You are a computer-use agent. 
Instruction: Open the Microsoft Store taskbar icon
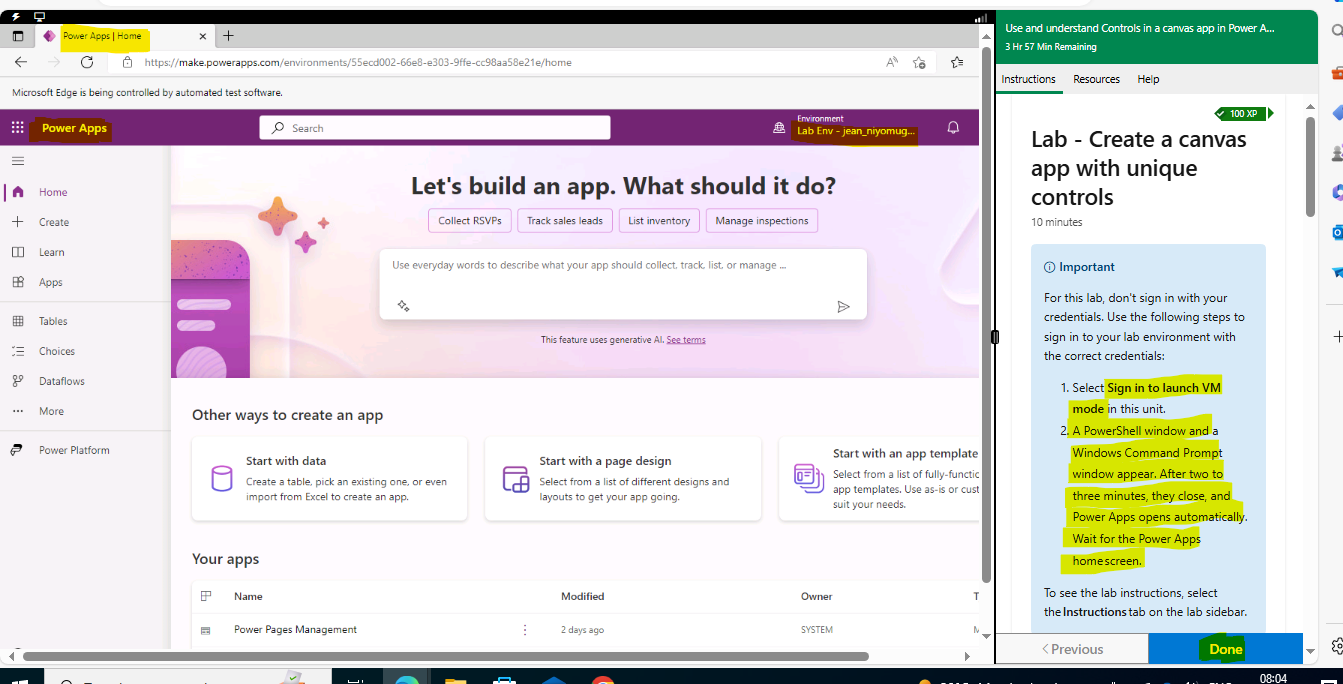pos(505,679)
